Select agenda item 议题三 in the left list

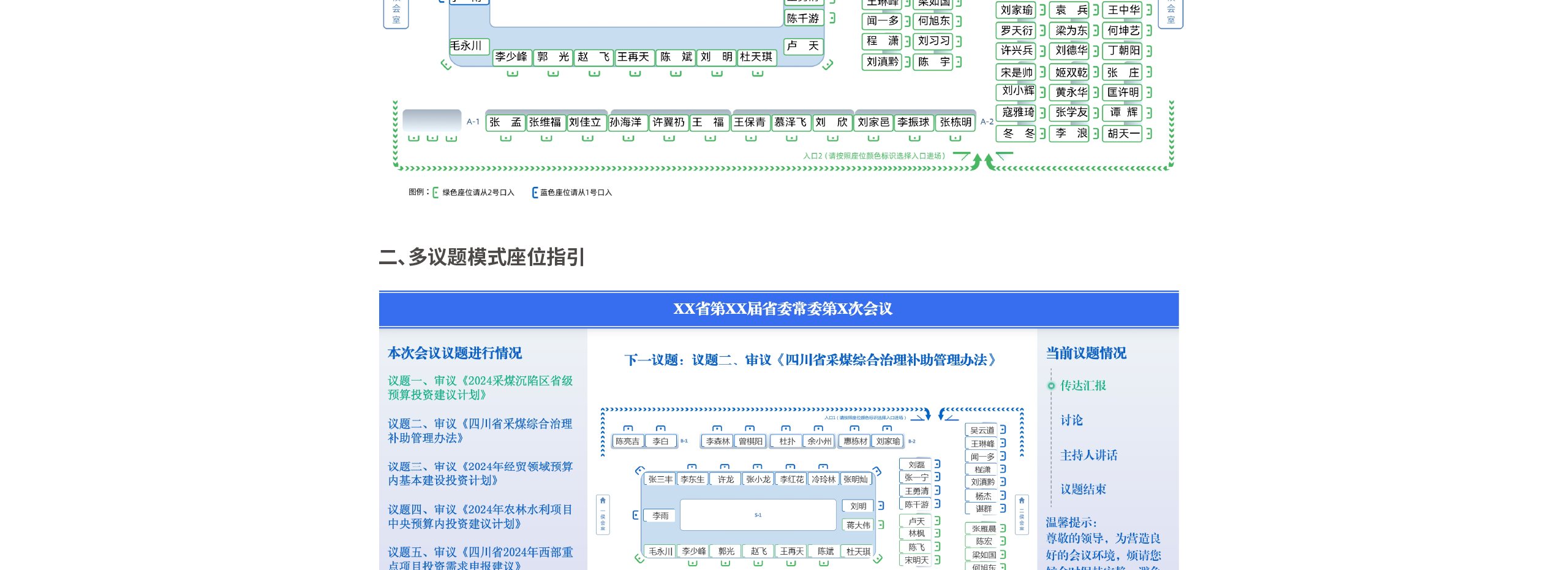coord(480,473)
